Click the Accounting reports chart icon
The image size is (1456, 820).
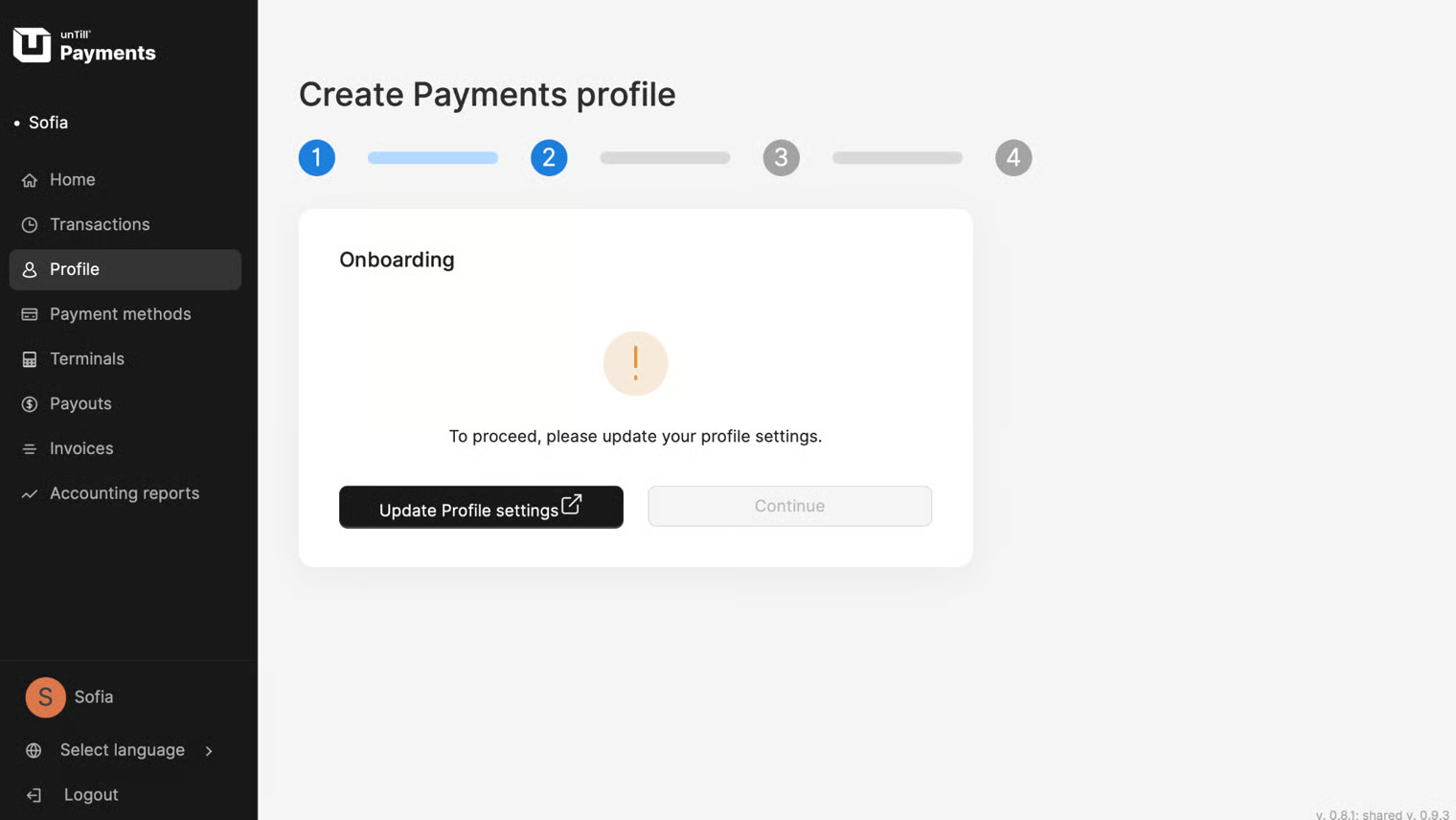(30, 494)
